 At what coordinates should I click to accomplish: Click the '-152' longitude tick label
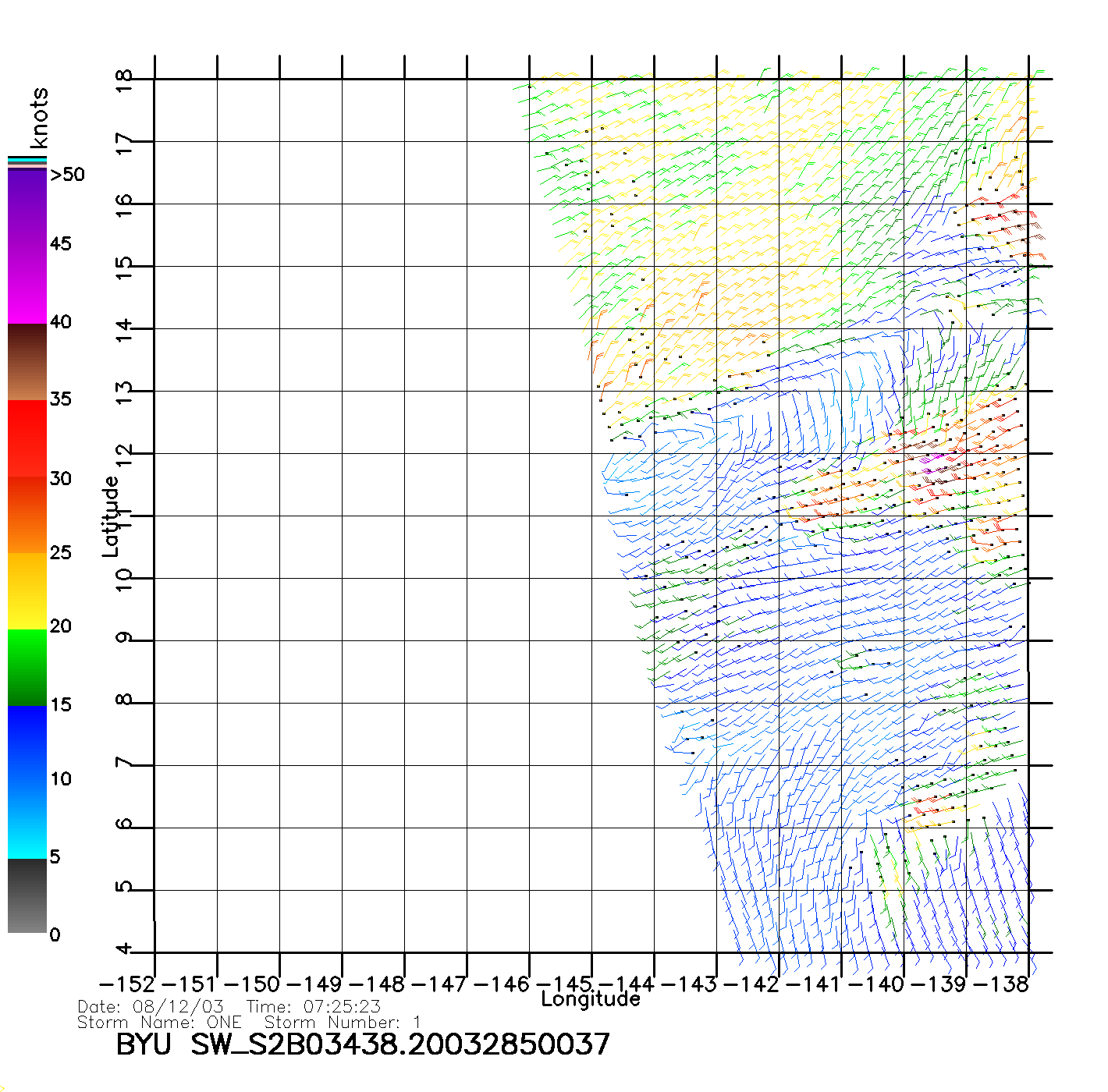pos(127,984)
